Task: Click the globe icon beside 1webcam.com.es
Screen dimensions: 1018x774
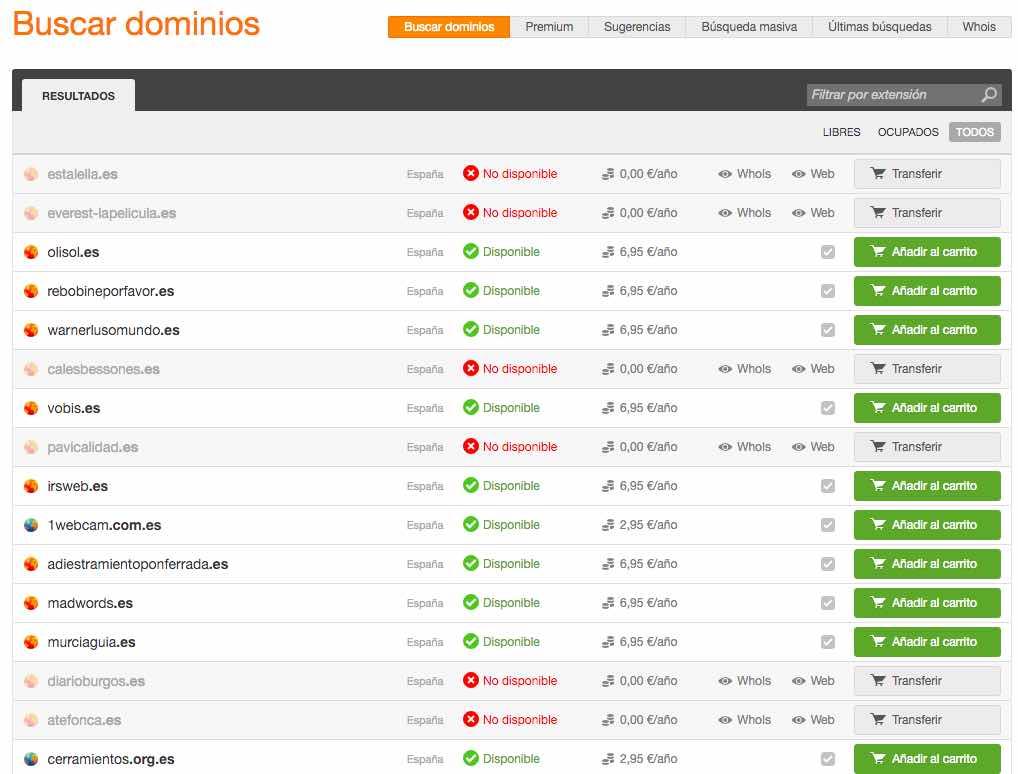Action: [x=31, y=525]
